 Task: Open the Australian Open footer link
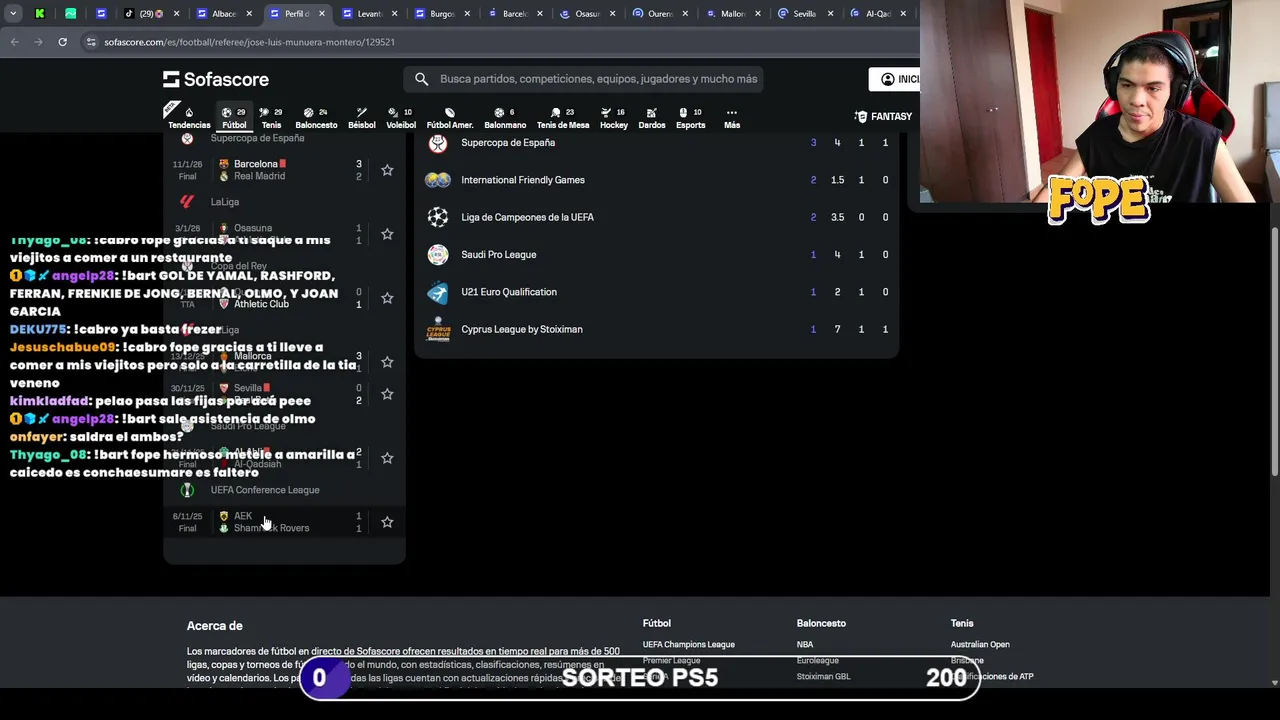(x=980, y=645)
